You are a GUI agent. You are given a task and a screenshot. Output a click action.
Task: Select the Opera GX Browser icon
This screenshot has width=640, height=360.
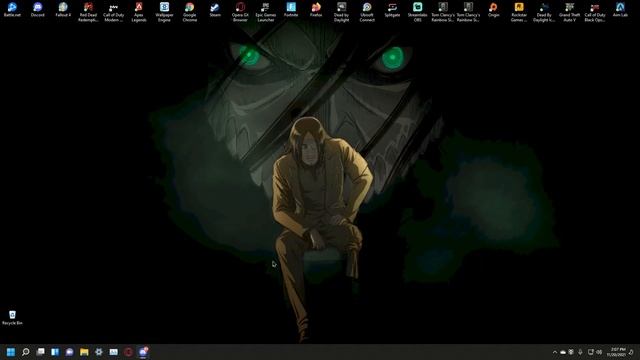coord(240,11)
